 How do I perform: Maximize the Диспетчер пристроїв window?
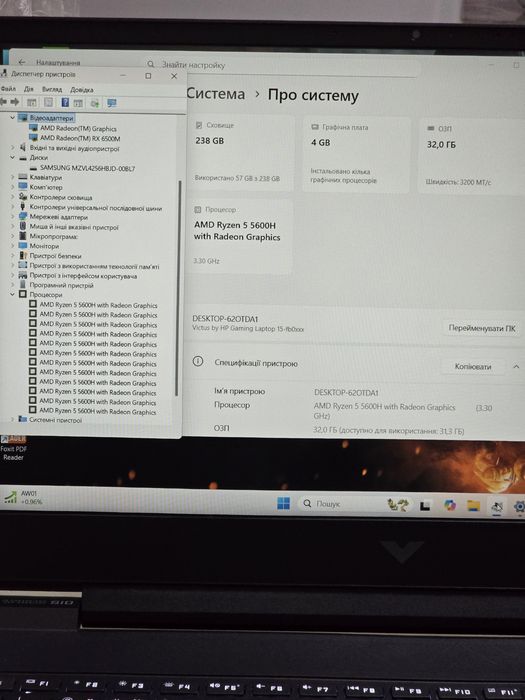[148, 76]
